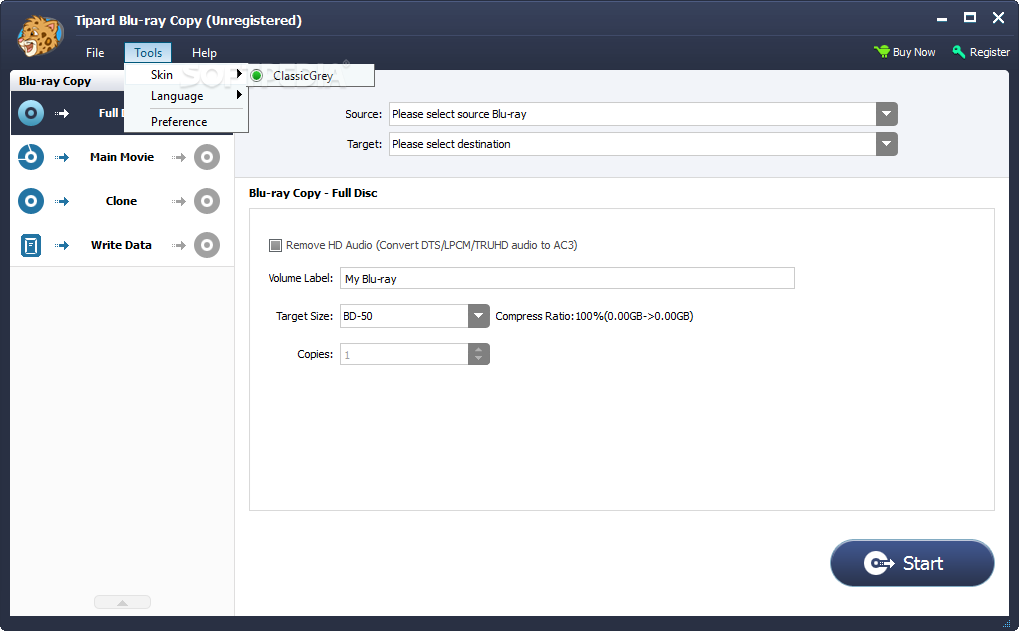Select the ClassicGrey skin option
This screenshot has width=1019, height=631.
(x=310, y=75)
